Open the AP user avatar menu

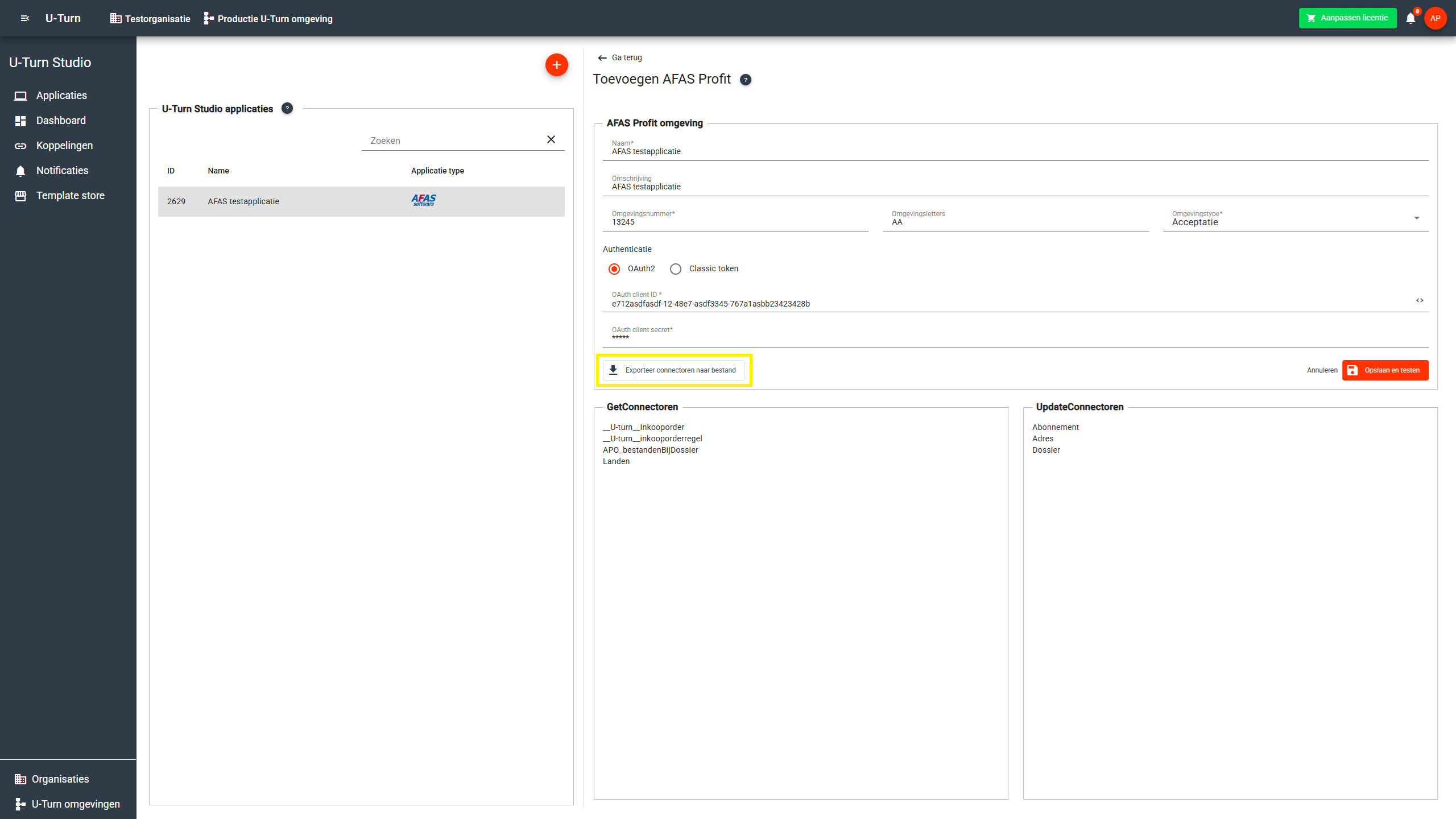pos(1435,18)
